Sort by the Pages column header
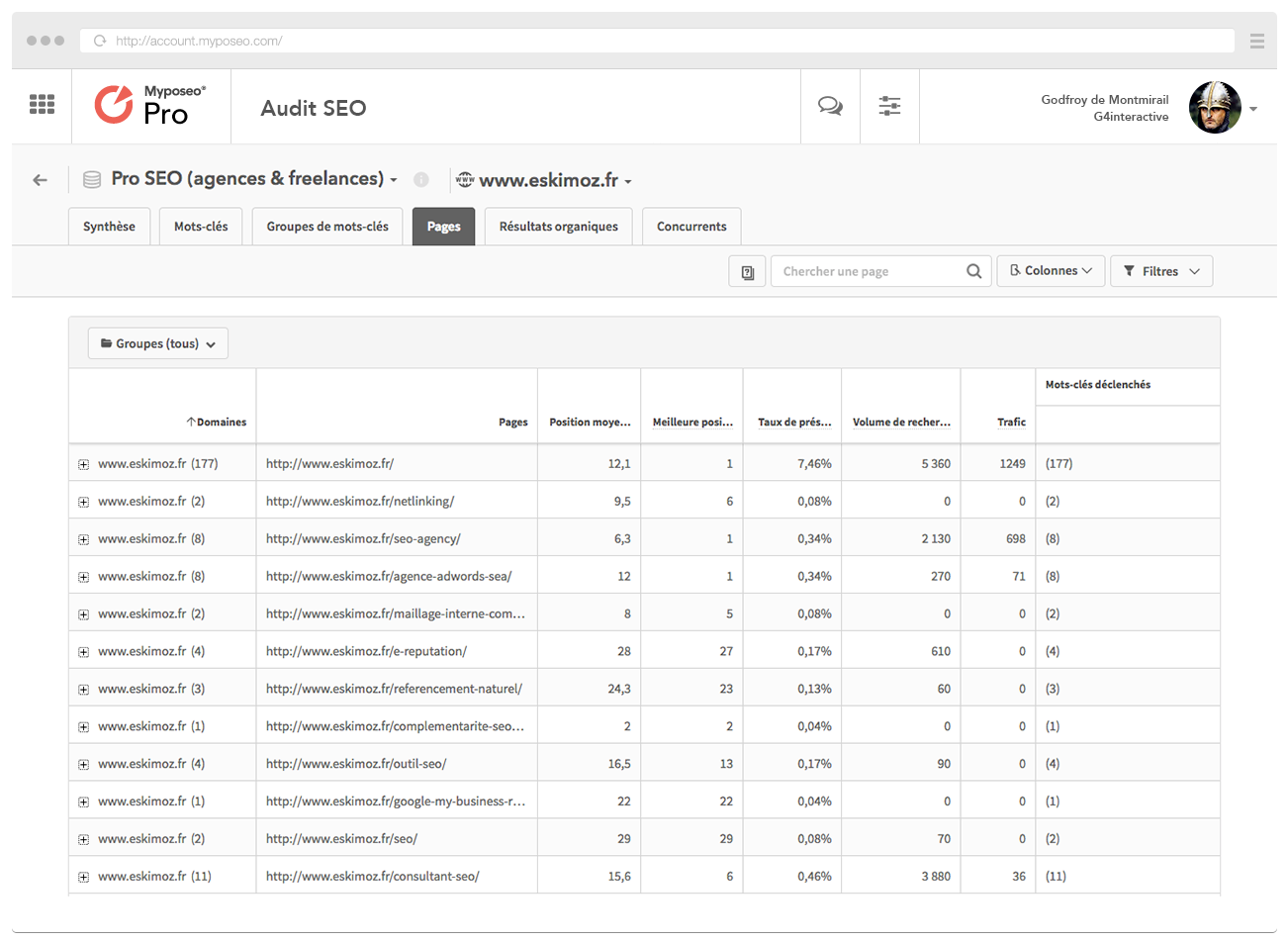Viewport: 1288px width, 942px height. [512, 423]
